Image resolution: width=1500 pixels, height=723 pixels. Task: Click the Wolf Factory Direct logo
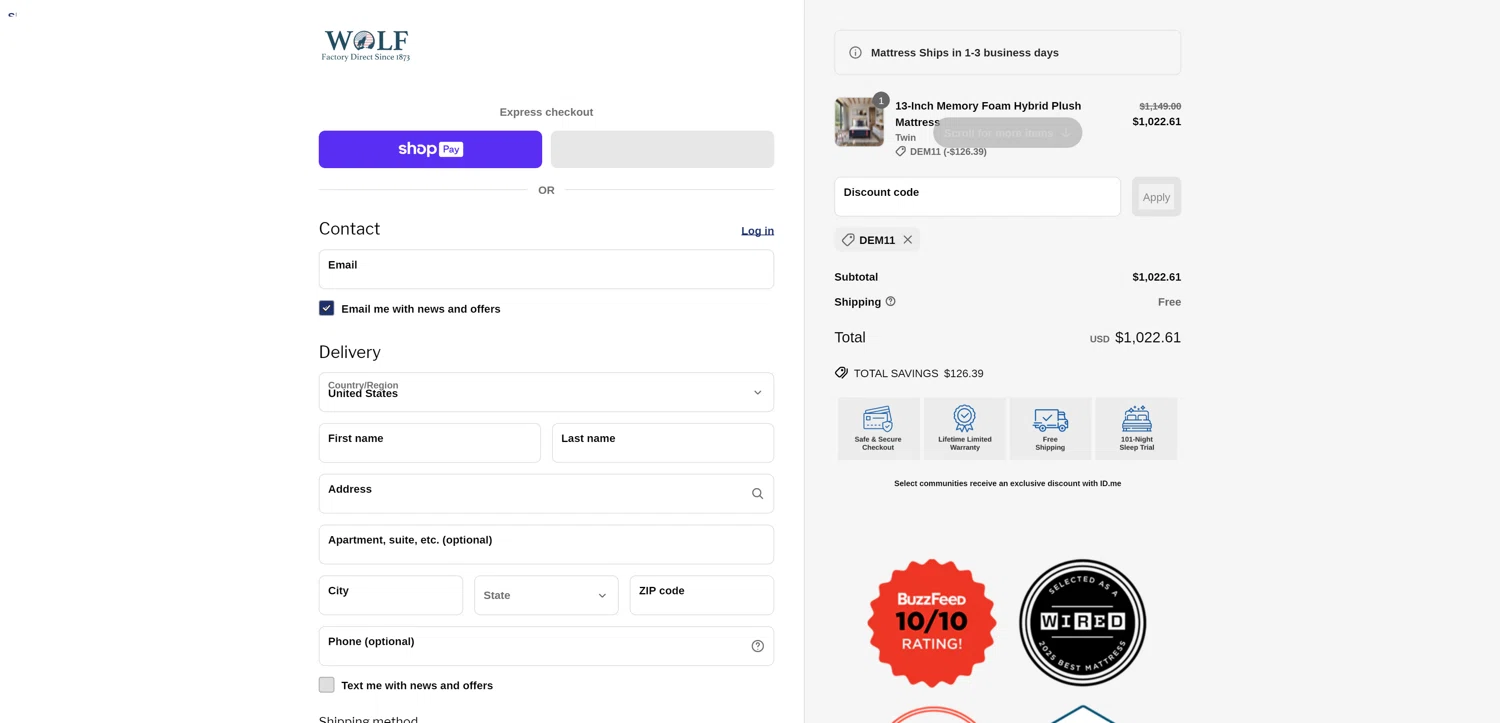click(365, 45)
